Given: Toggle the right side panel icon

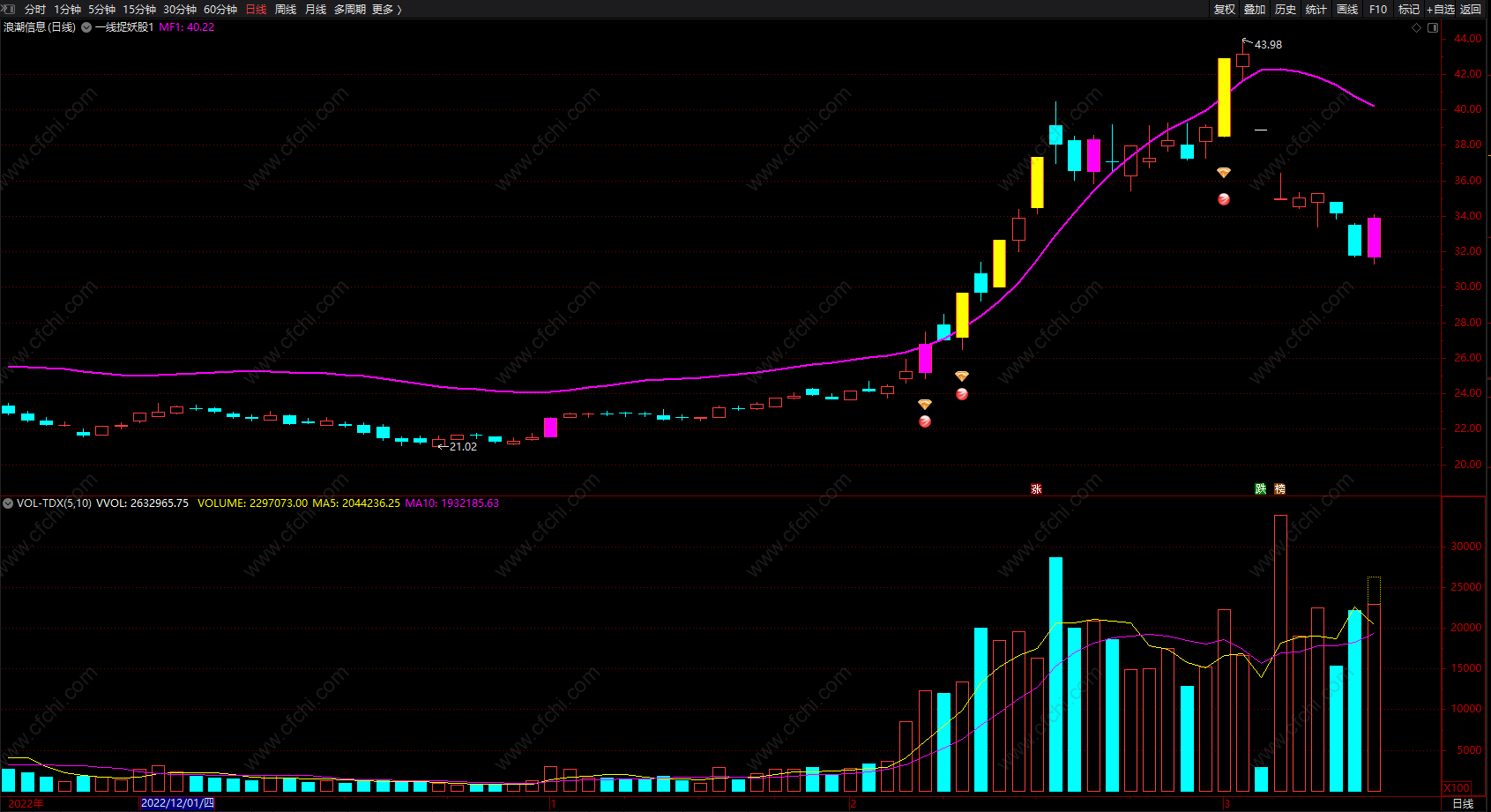Looking at the screenshot, I should click(x=1433, y=27).
